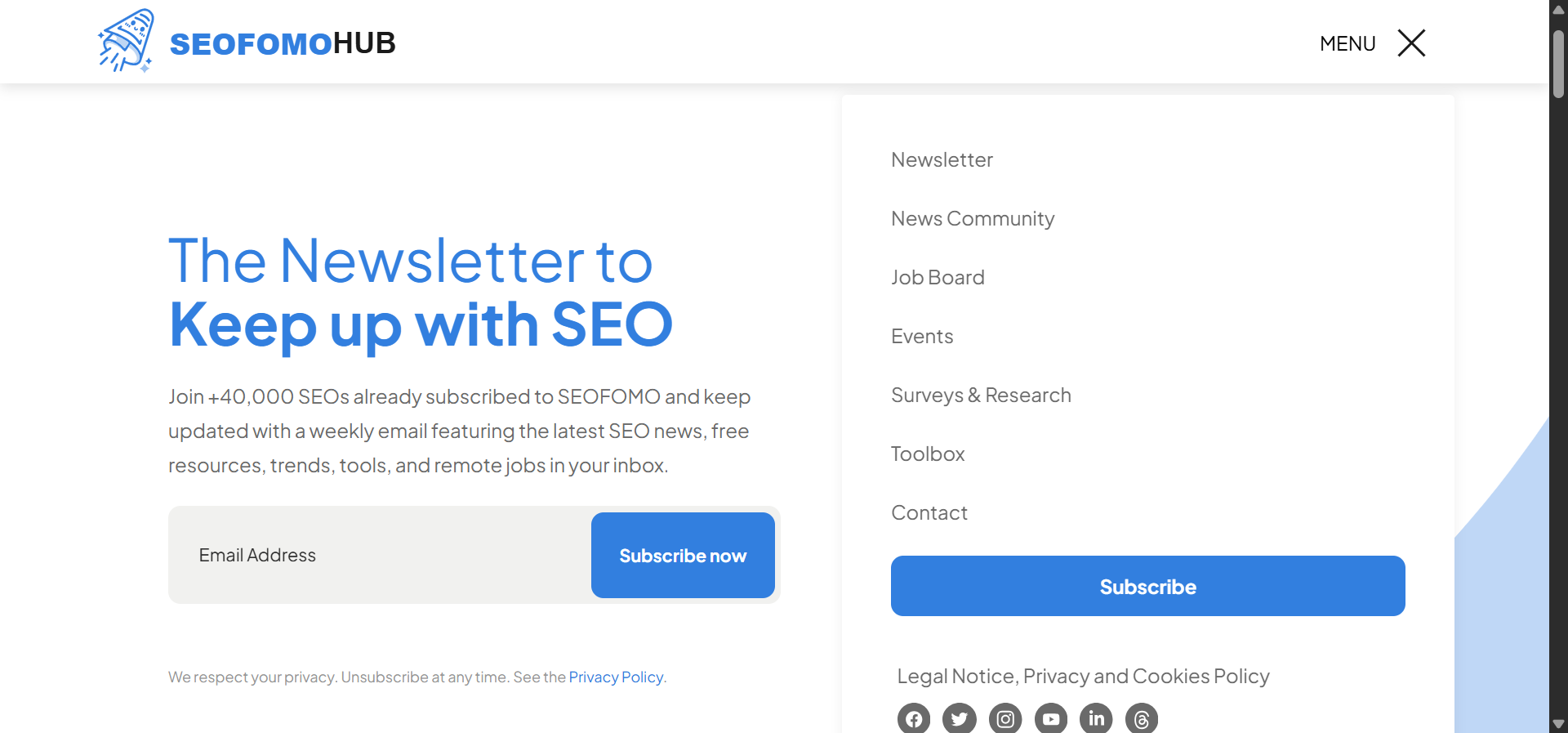Open the Privacy Policy link
Screen dimensions: 1568x733
click(x=616, y=677)
